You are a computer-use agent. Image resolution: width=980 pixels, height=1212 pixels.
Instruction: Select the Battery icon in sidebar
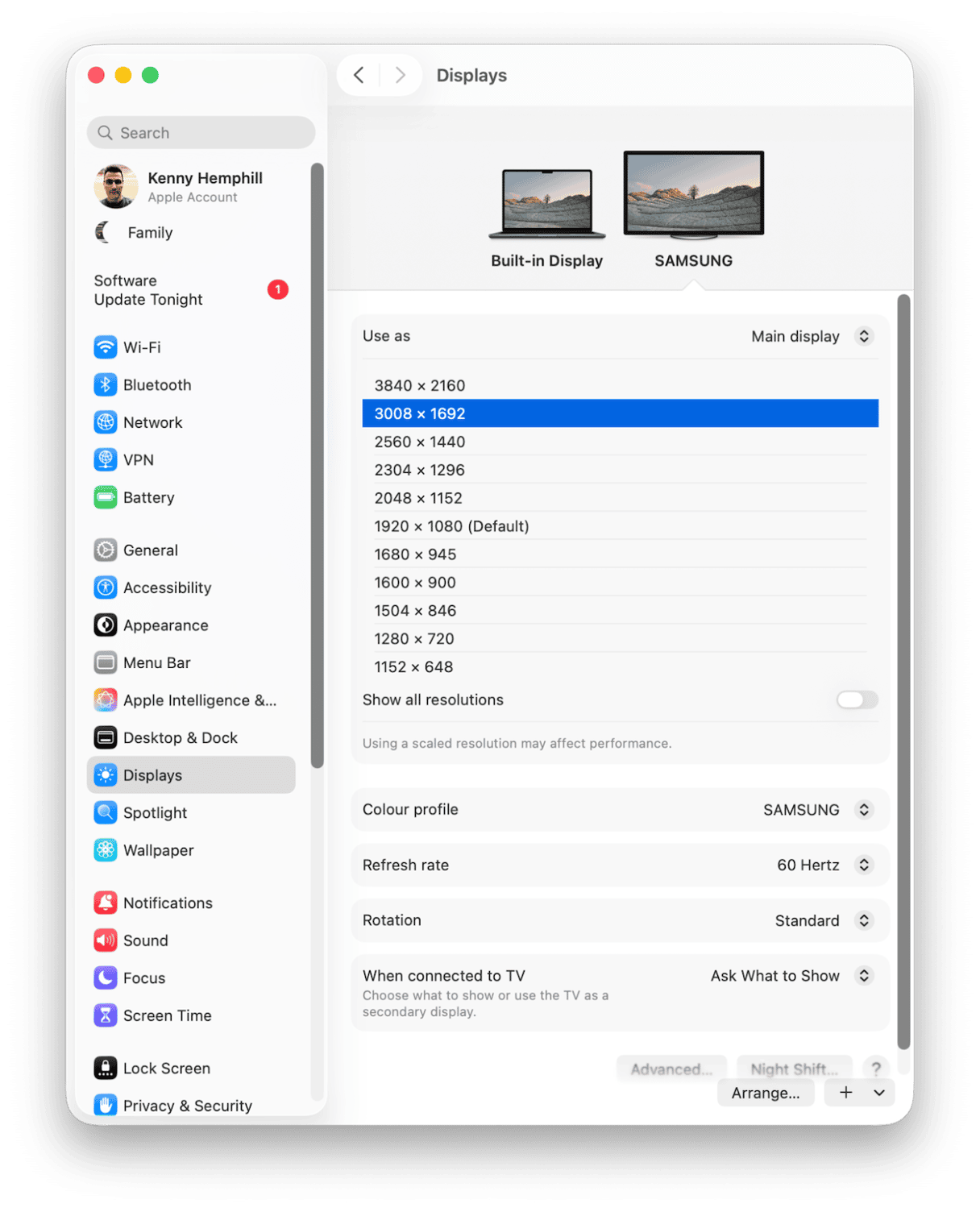tap(105, 498)
